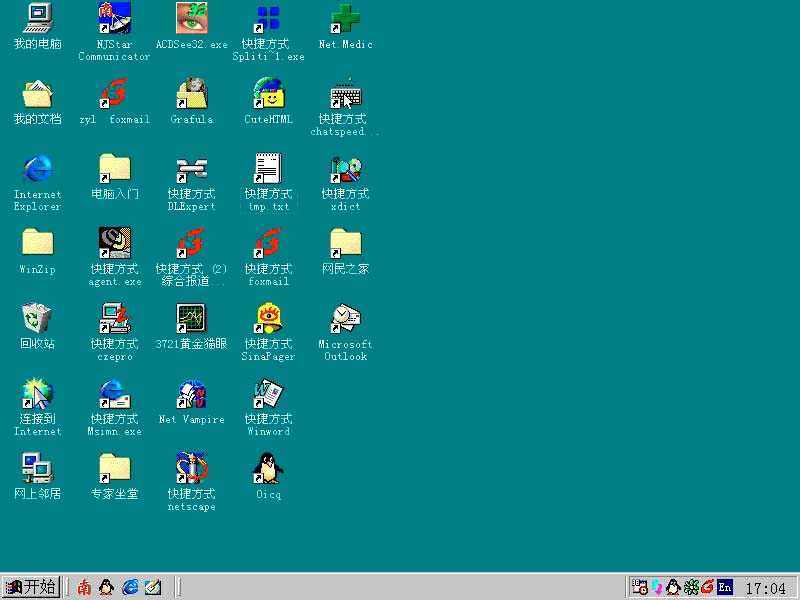The width and height of the screenshot is (800, 600).
Task: Select the ACDSee32.exe desktop icon
Action: (x=191, y=18)
